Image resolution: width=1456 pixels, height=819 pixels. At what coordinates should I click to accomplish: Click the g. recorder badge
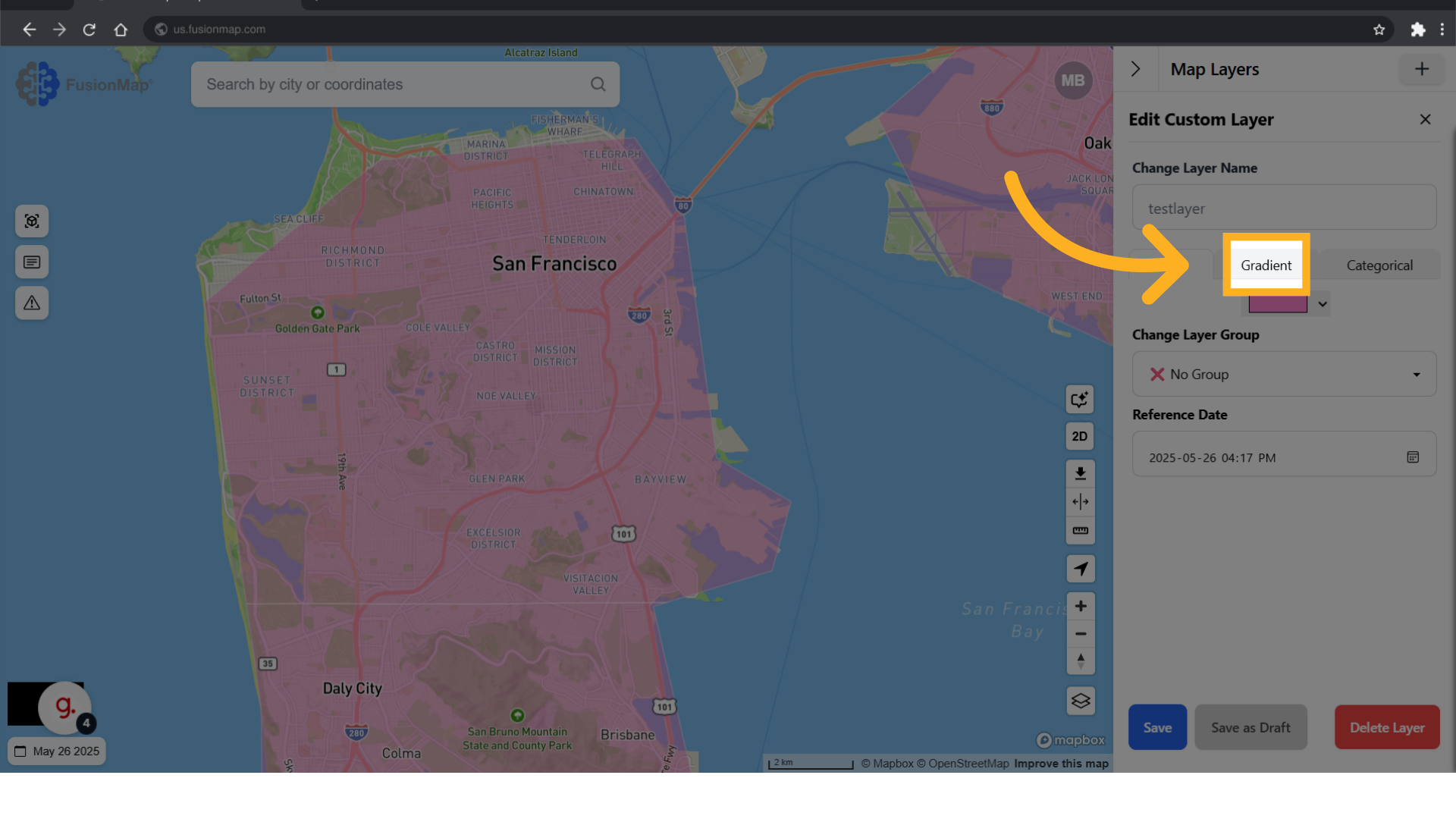tap(64, 708)
